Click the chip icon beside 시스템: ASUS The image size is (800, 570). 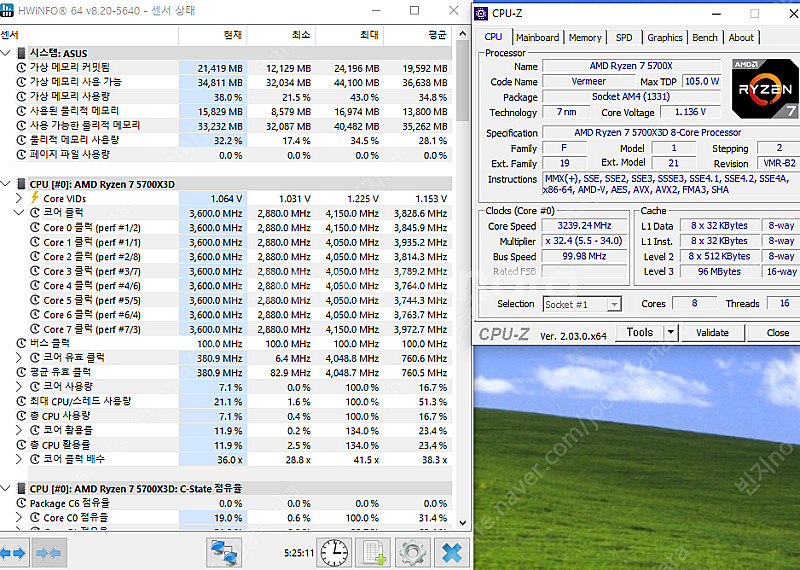pyautogui.click(x=21, y=53)
